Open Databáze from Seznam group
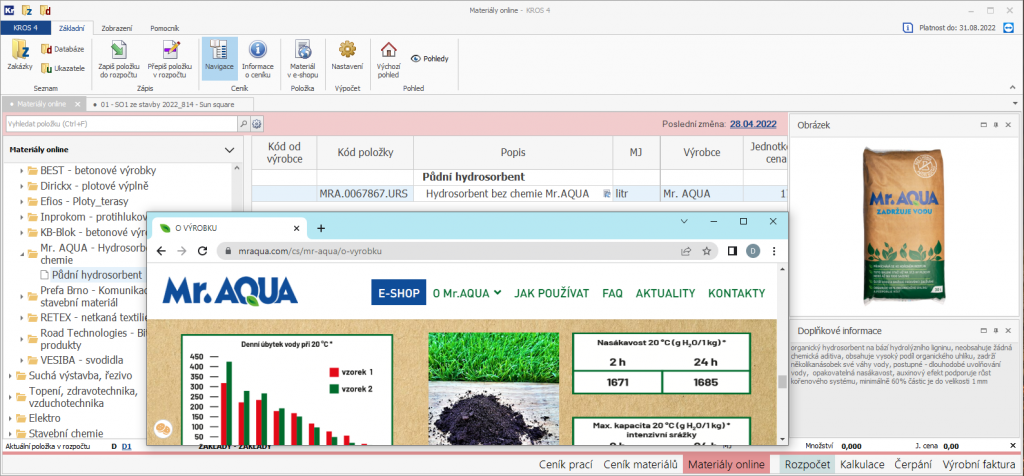Screen dimensions: 1024x476 pyautogui.click(x=62, y=49)
